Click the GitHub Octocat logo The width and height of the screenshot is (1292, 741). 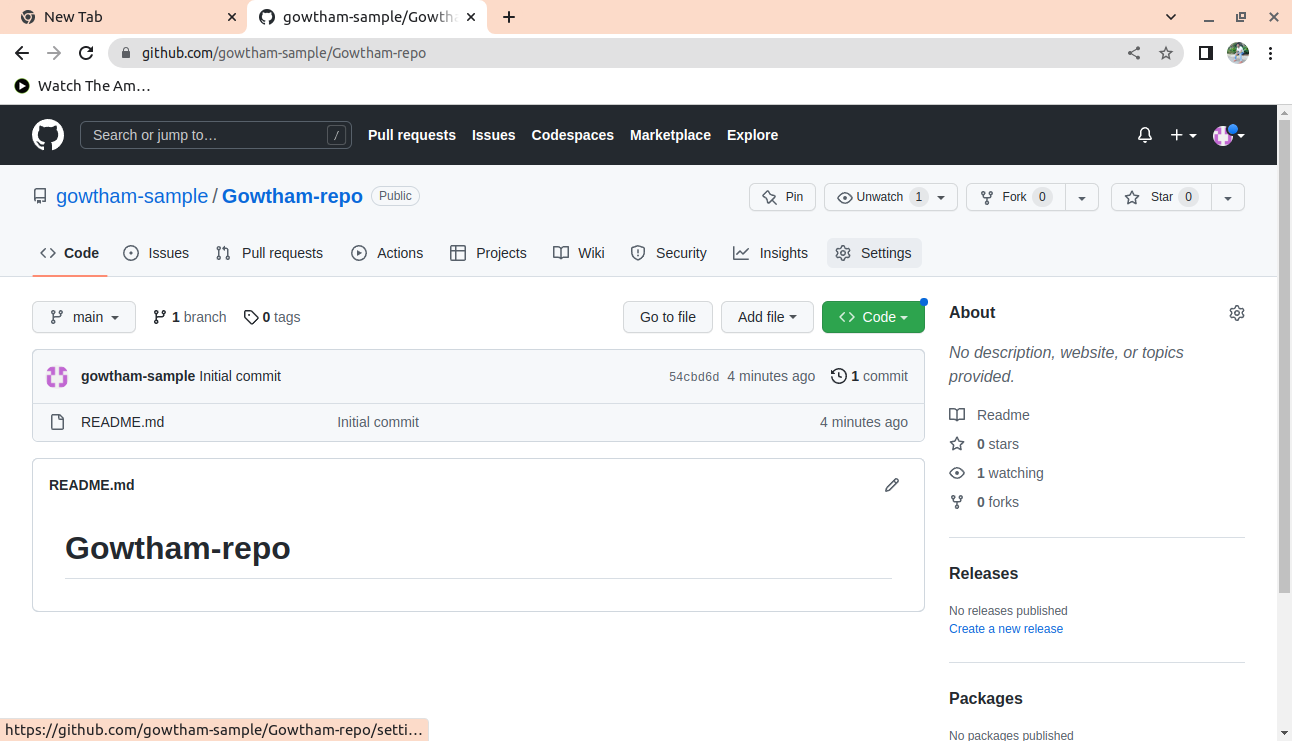[x=48, y=135]
